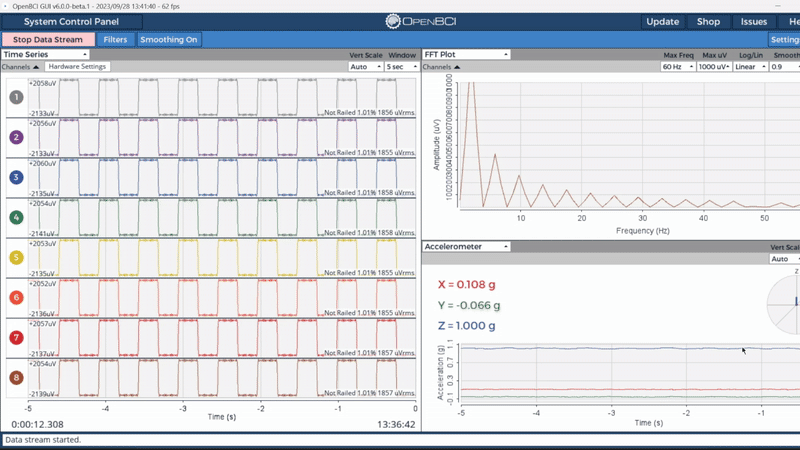Open the Update menu
Viewport: 800px width, 450px height.
[662, 21]
